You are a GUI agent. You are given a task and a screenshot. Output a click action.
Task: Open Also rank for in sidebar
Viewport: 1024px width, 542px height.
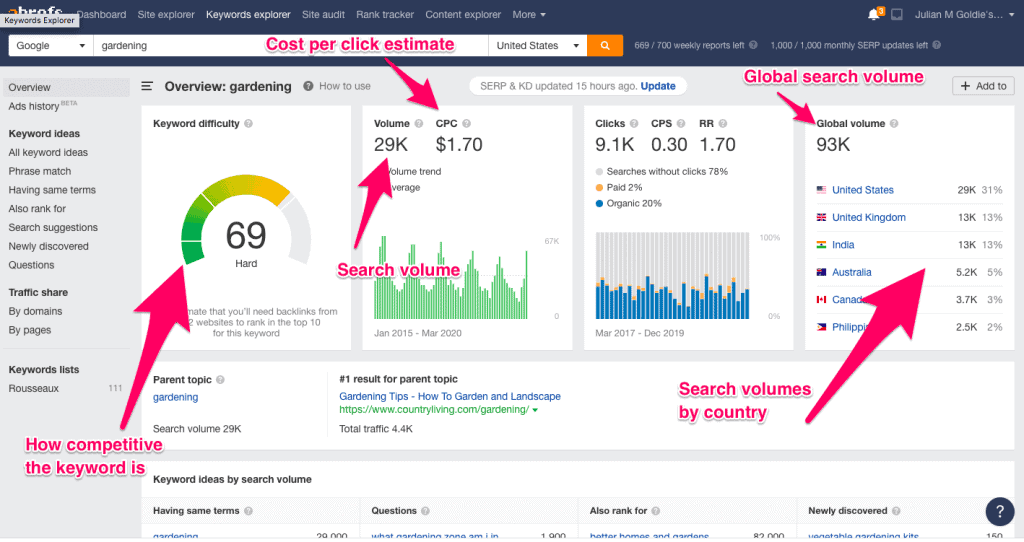[37, 209]
